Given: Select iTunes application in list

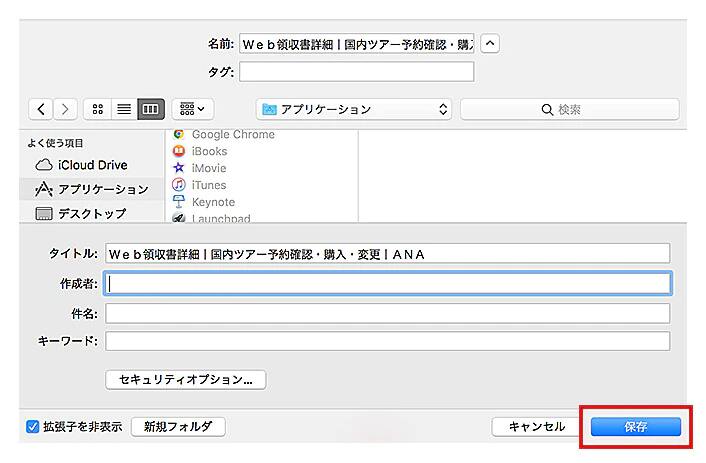Looking at the screenshot, I should [x=209, y=185].
